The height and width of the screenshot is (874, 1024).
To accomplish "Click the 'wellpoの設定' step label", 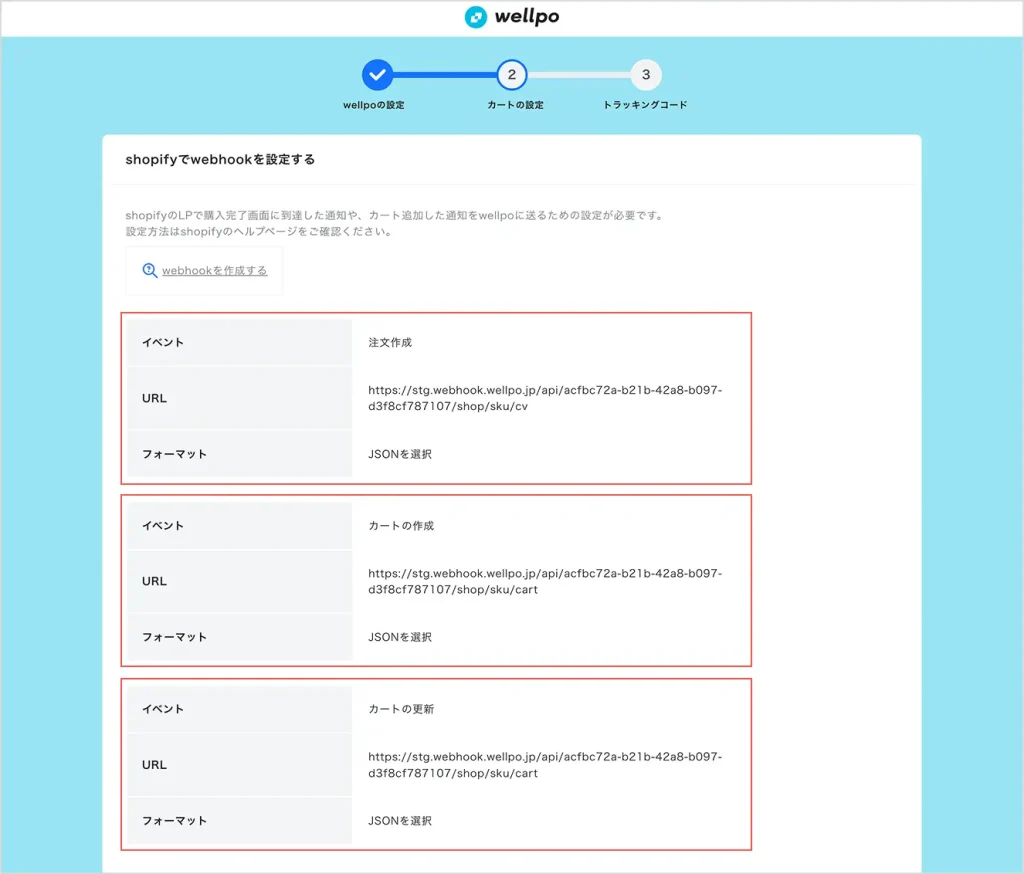I will tap(374, 105).
